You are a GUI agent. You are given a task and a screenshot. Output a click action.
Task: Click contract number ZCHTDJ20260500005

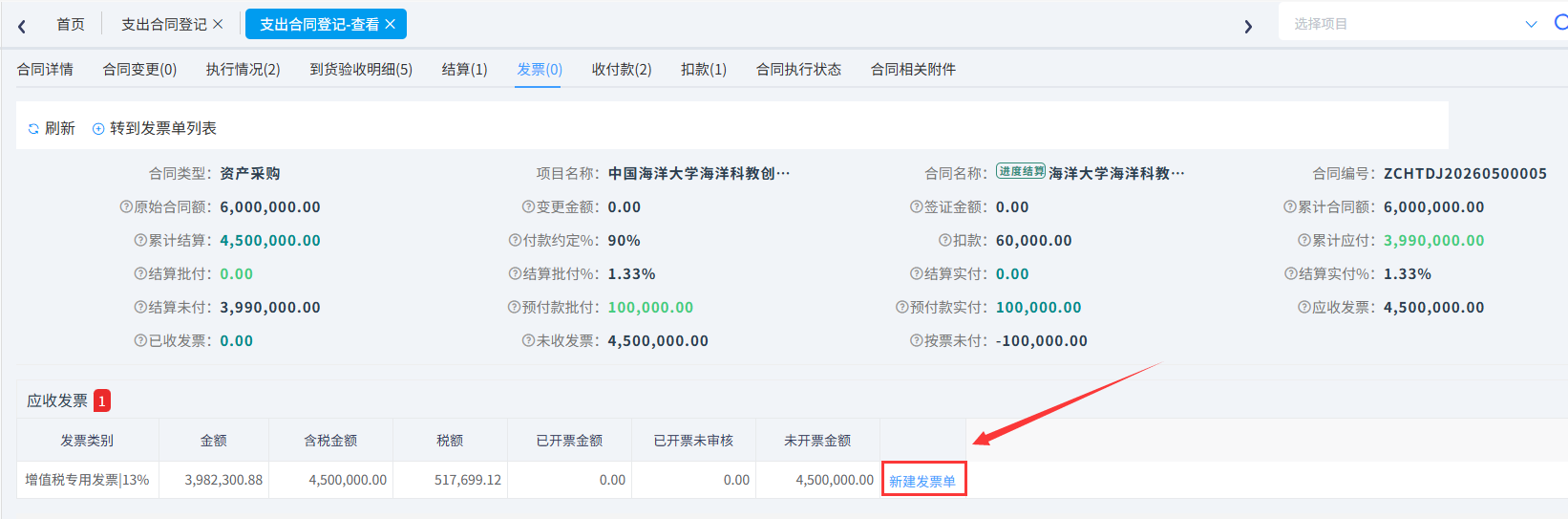click(x=1465, y=173)
